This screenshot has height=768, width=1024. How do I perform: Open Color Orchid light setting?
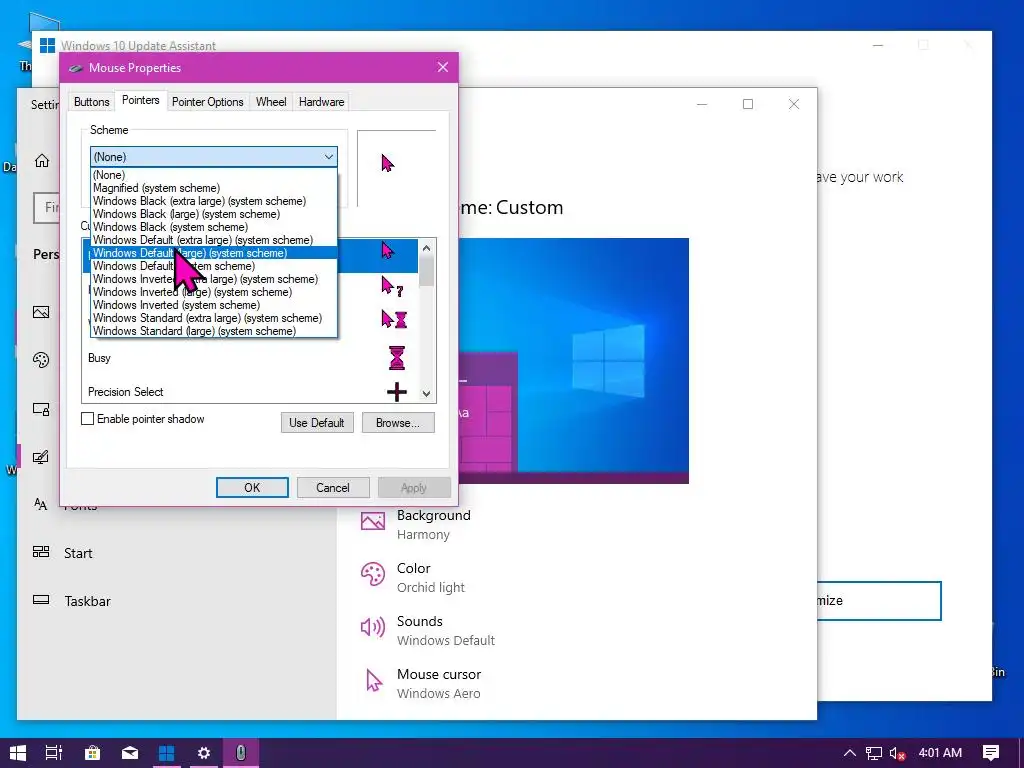point(413,577)
